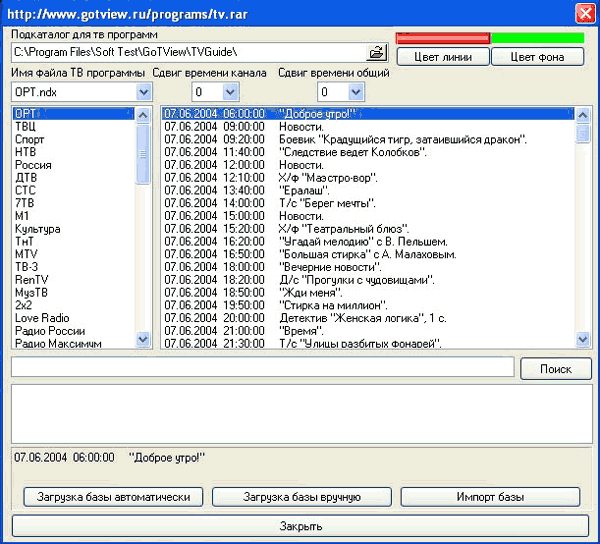The width and height of the screenshot is (600, 544).
Task: Click the program list scrollbar thumb
Action: (583, 133)
